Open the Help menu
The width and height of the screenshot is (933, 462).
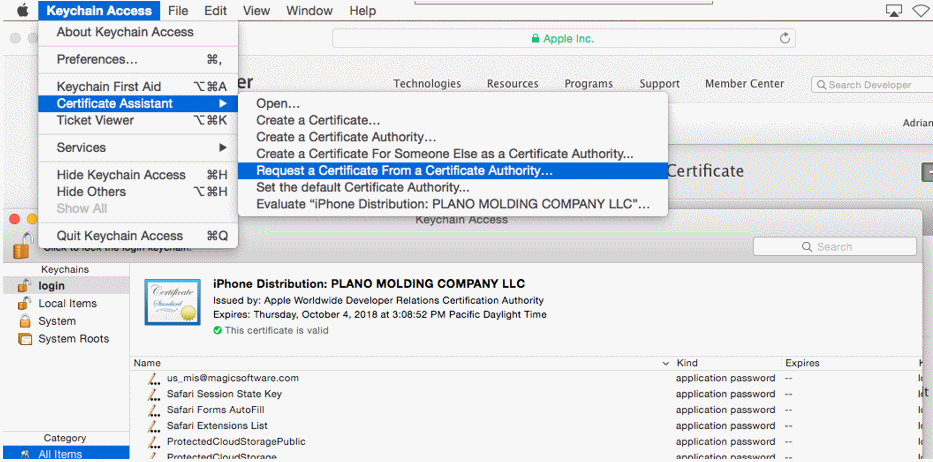[362, 10]
